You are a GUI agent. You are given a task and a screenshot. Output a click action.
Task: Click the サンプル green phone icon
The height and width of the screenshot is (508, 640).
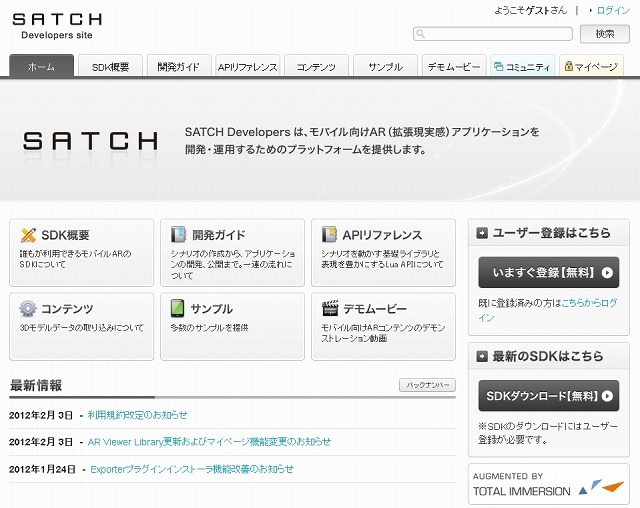[x=178, y=309]
